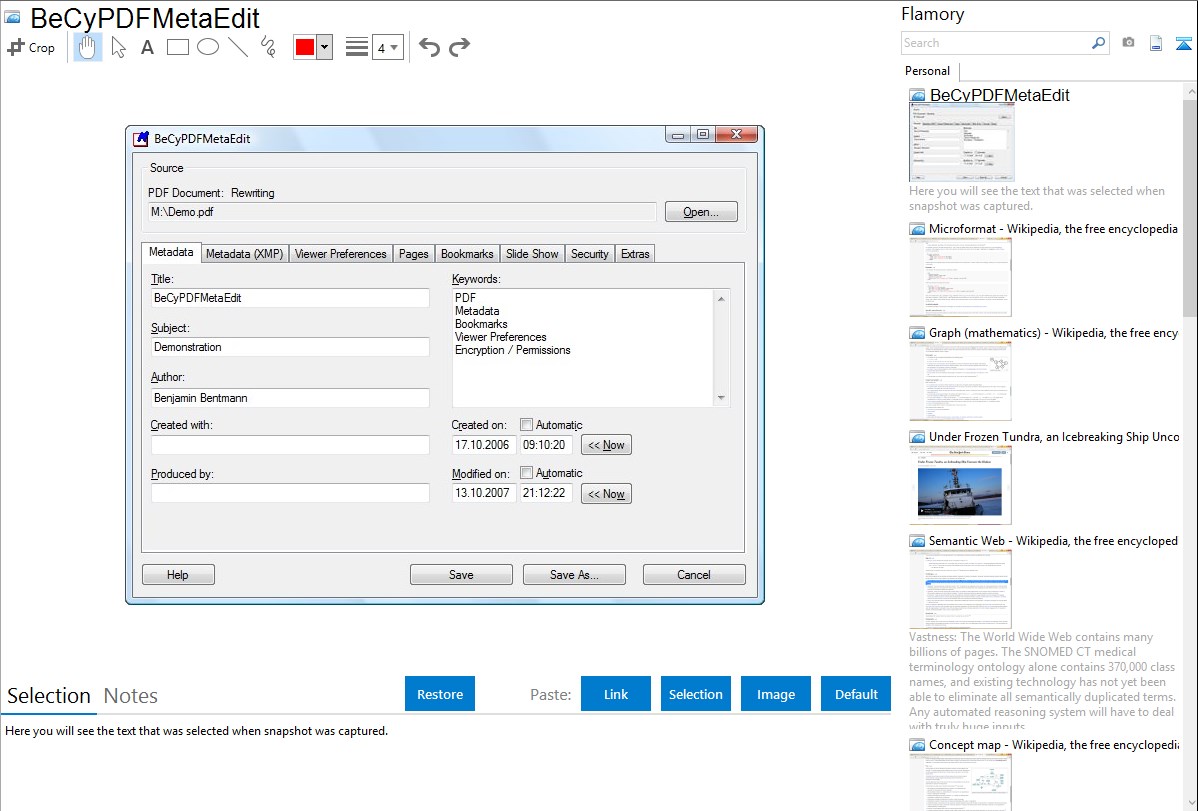The image size is (1198, 811).
Task: Choose the arrow pointer tool
Action: (118, 47)
